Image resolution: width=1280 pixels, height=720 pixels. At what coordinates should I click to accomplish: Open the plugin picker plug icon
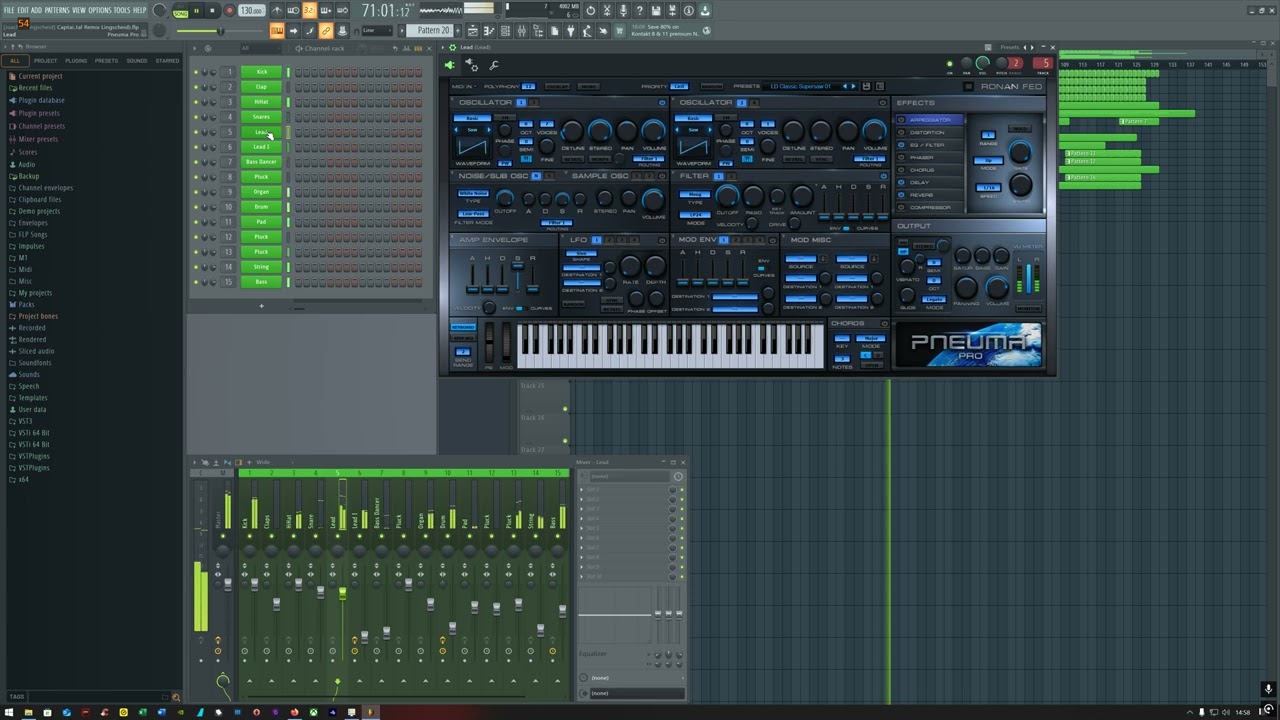pos(571,30)
